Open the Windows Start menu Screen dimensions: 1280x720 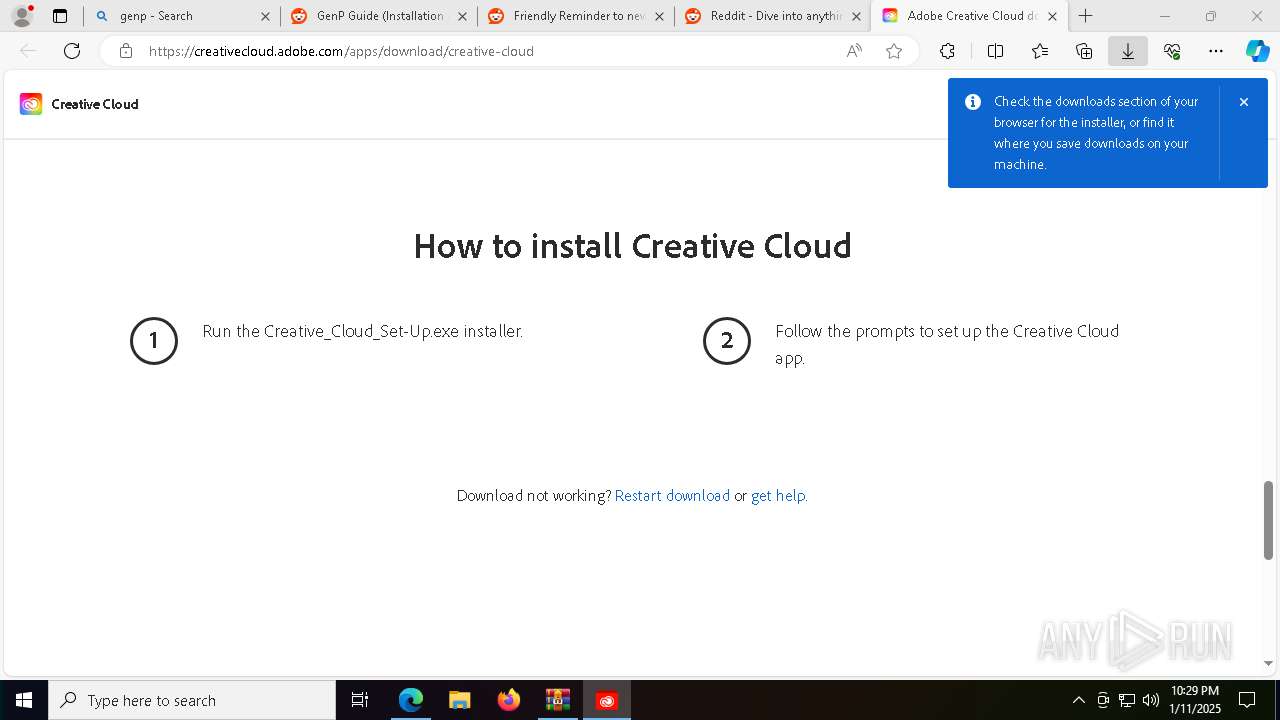click(24, 700)
